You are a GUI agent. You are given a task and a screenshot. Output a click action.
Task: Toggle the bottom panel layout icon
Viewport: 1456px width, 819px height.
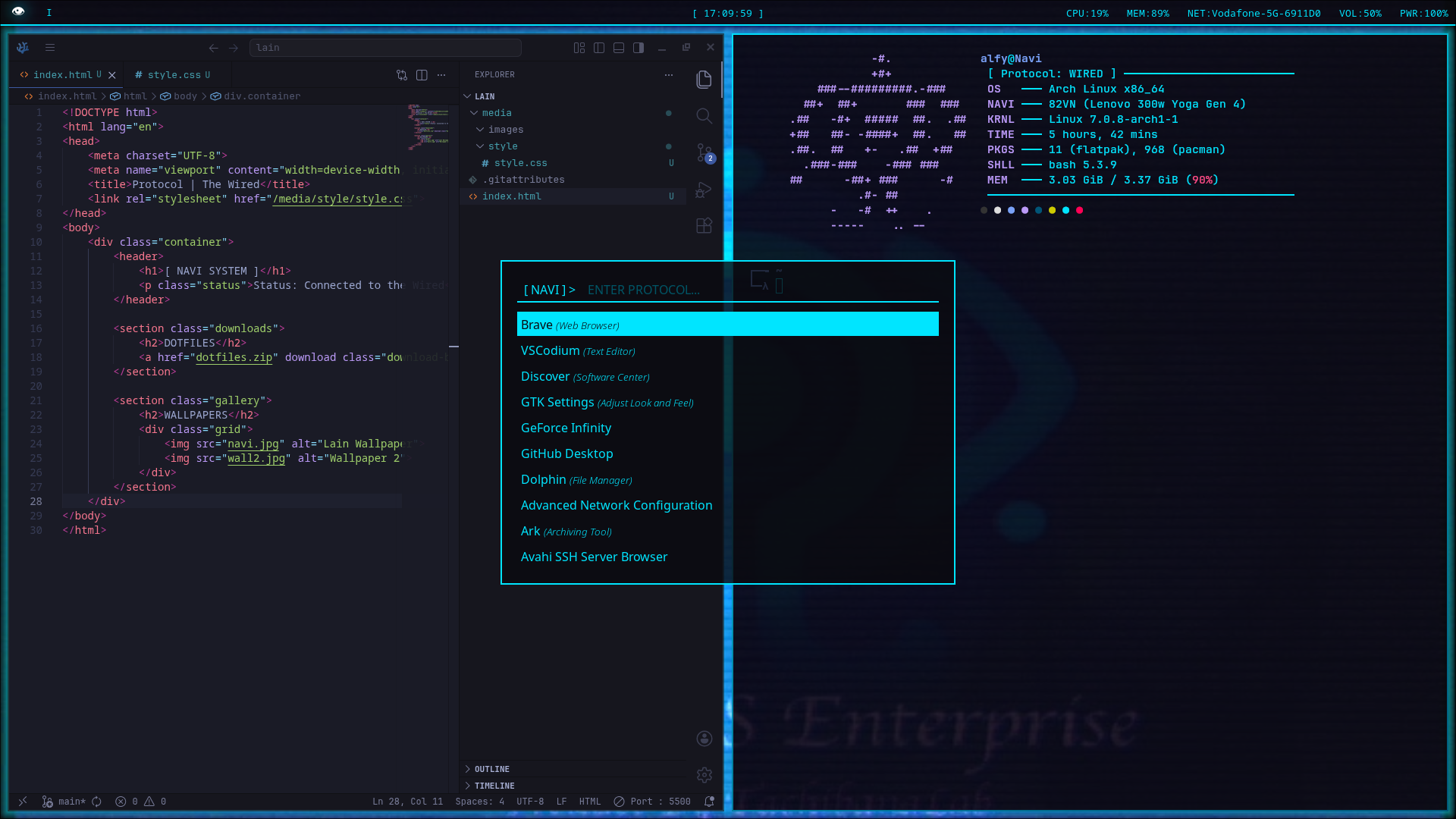[619, 48]
